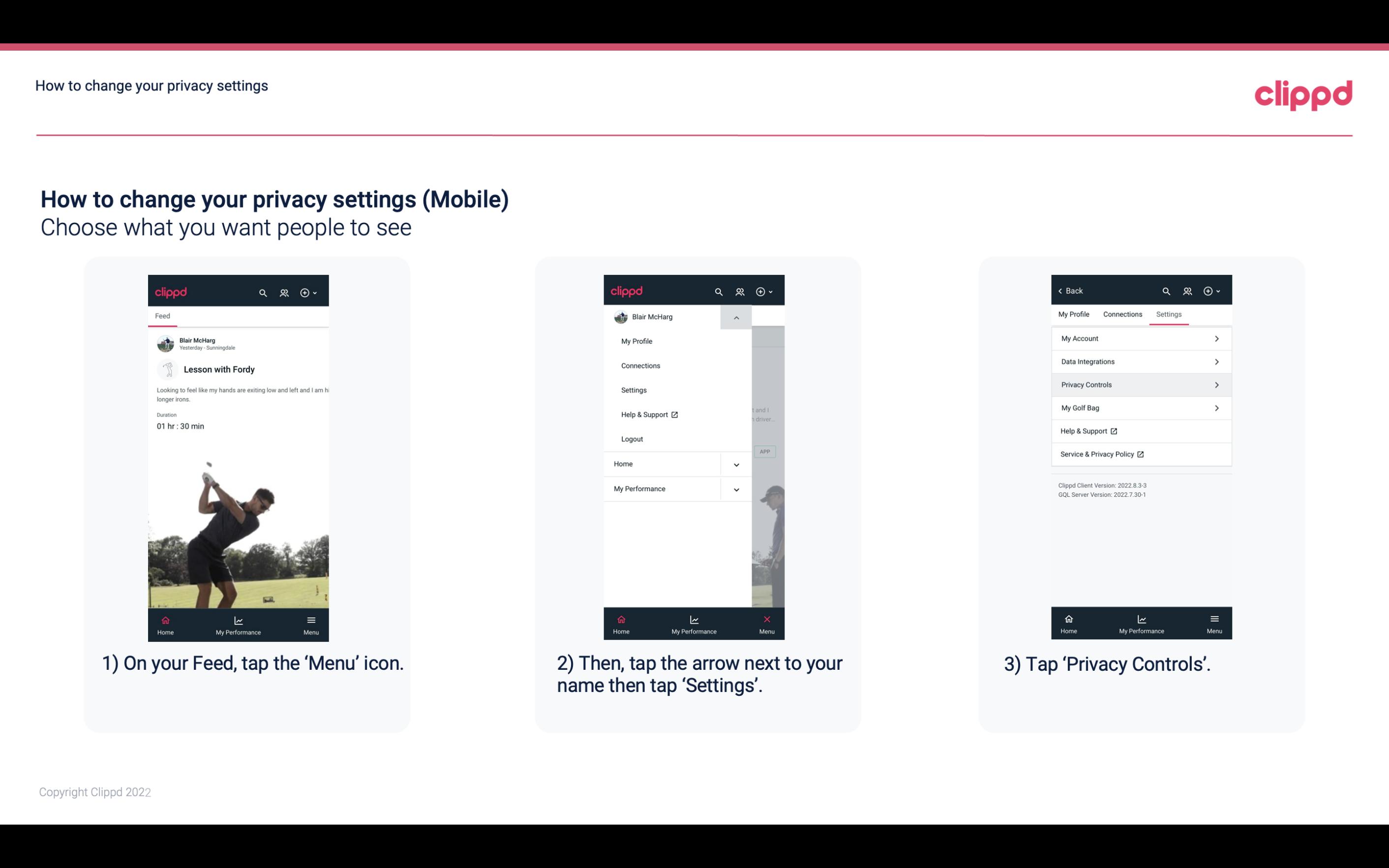Viewport: 1389px width, 868px height.
Task: Expand the Home dropdown in side menu
Action: [736, 463]
